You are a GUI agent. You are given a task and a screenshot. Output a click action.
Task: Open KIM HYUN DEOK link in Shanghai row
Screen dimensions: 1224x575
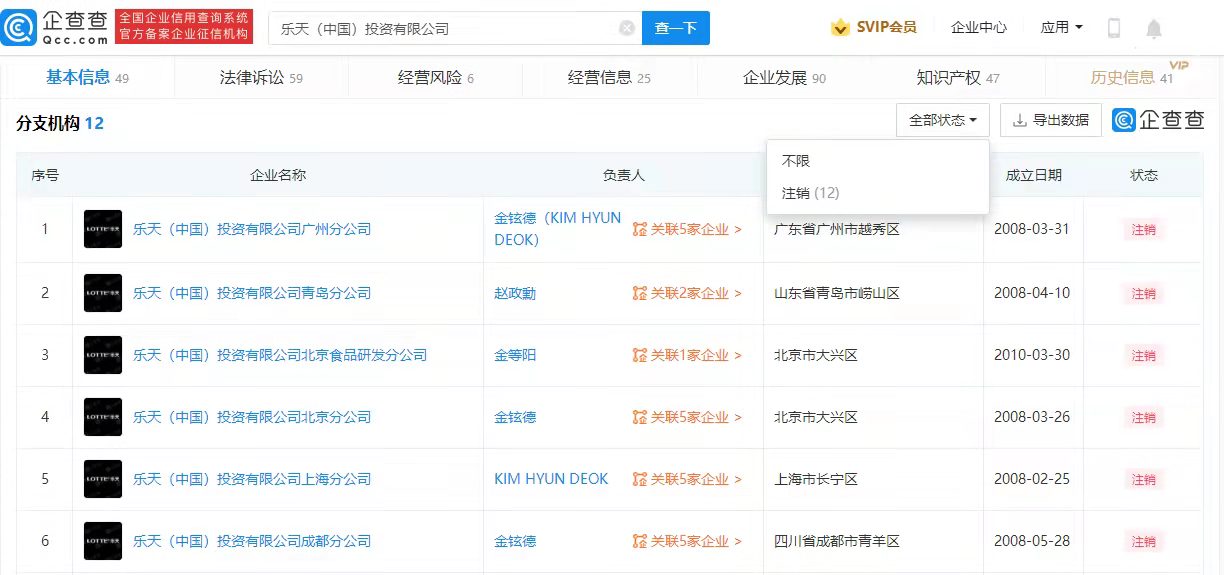(x=551, y=479)
